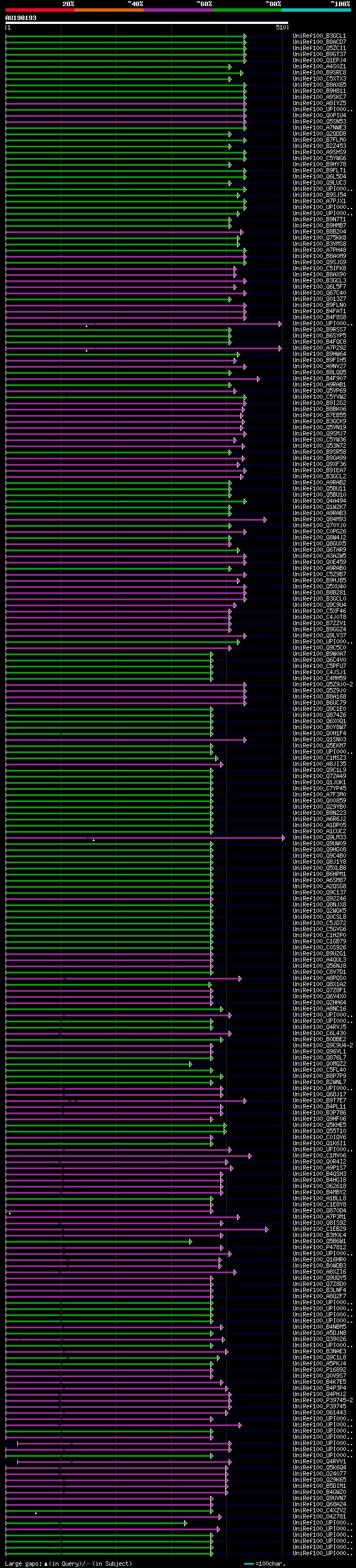Select hit UniRef100_C1MSZ3
356x1568 pixels.
pos(319,758)
